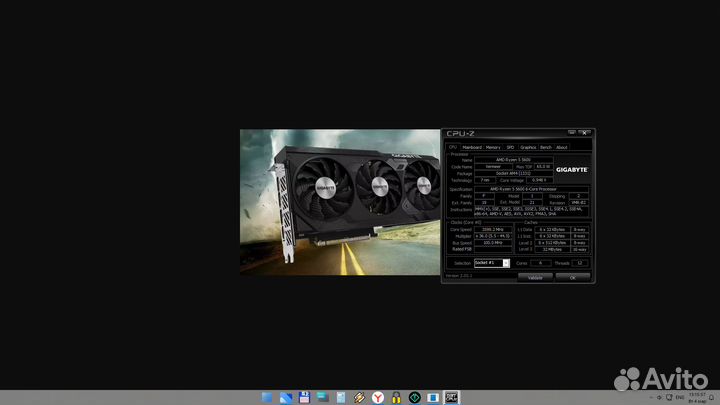This screenshot has height=405, width=720.
Task: Switch to the Graphics tab
Action: click(x=528, y=147)
